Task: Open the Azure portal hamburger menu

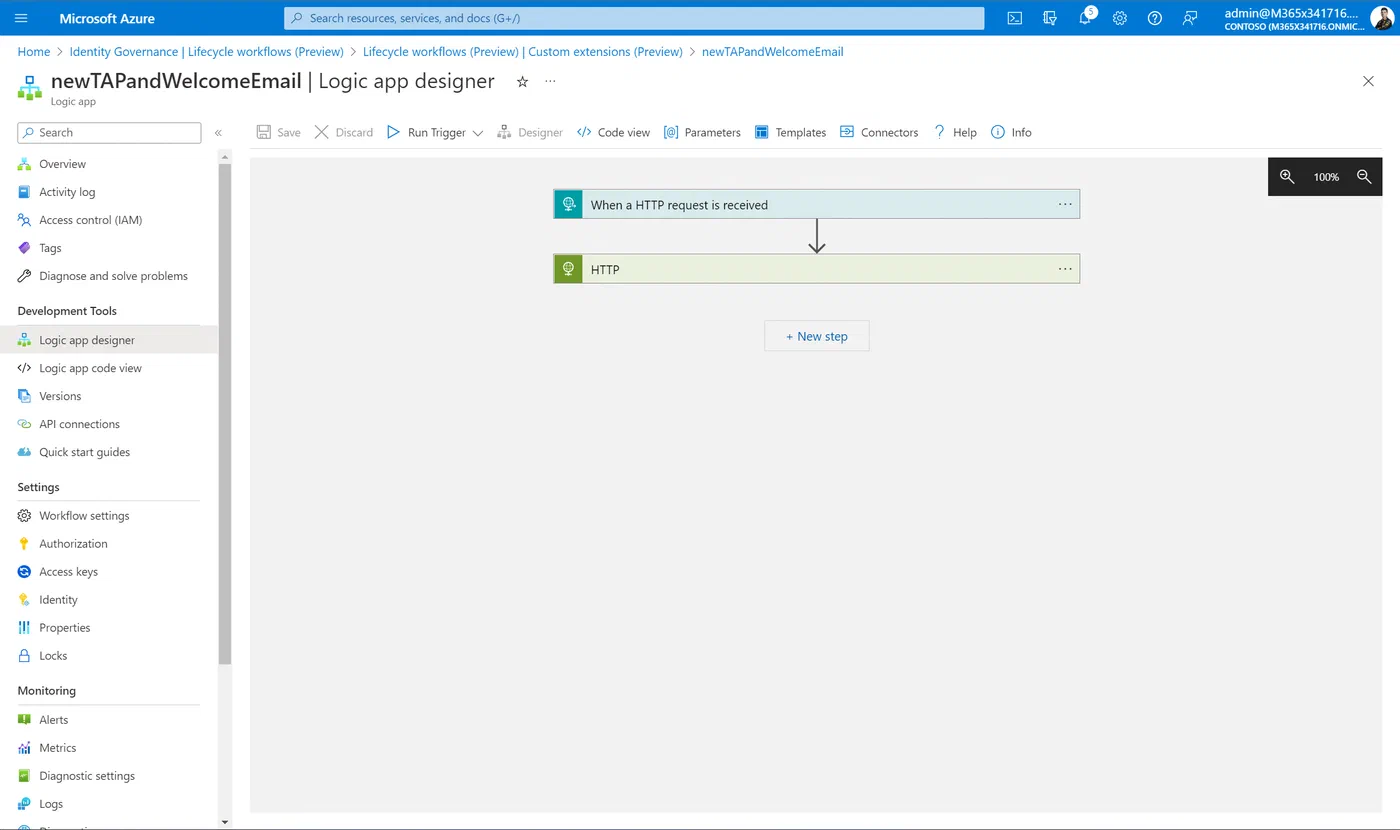Action: pos(22,18)
